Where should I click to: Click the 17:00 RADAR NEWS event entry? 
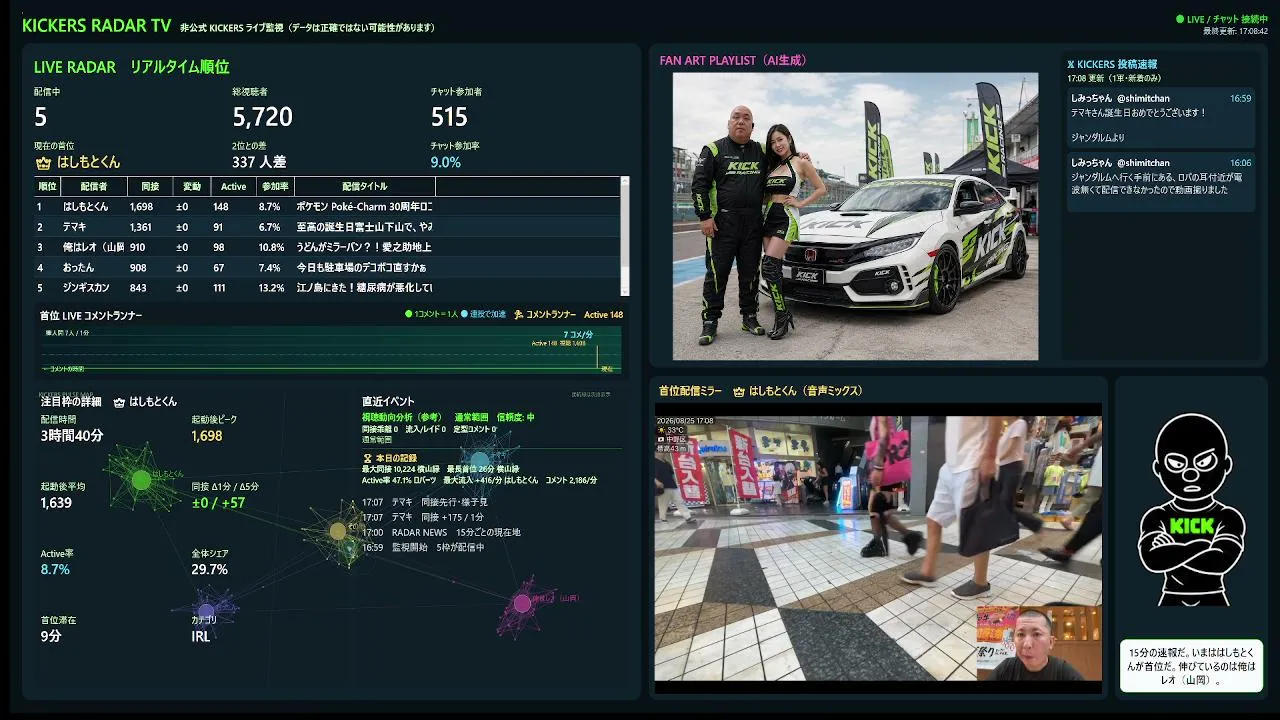(x=441, y=532)
